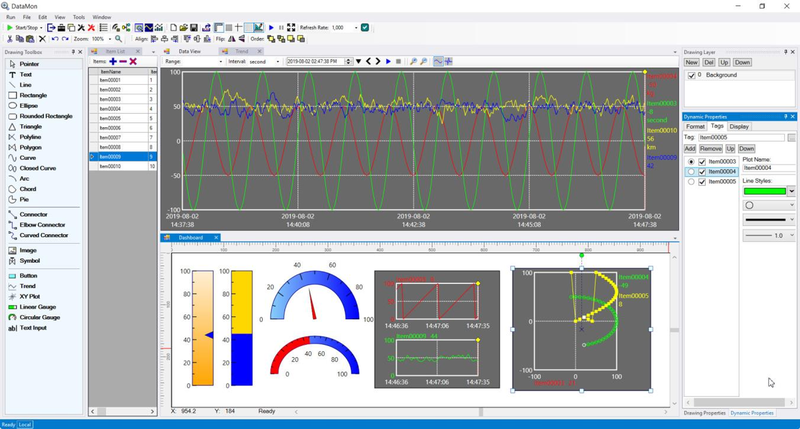Viewport: 800px width, 429px height.
Task: Click the Save floppy disk icon
Action: 194,28
